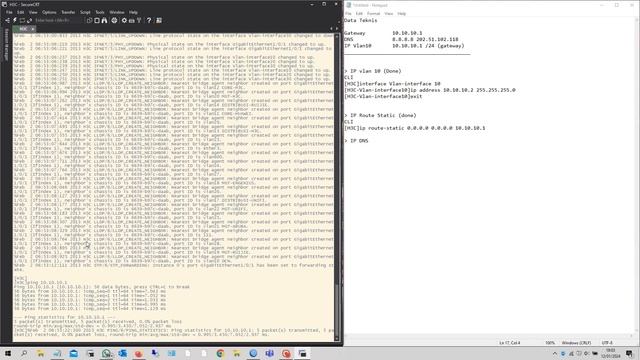640x360 pixels.
Task: Click the Connect in Tab toolbar icon
Action: (22, 20)
